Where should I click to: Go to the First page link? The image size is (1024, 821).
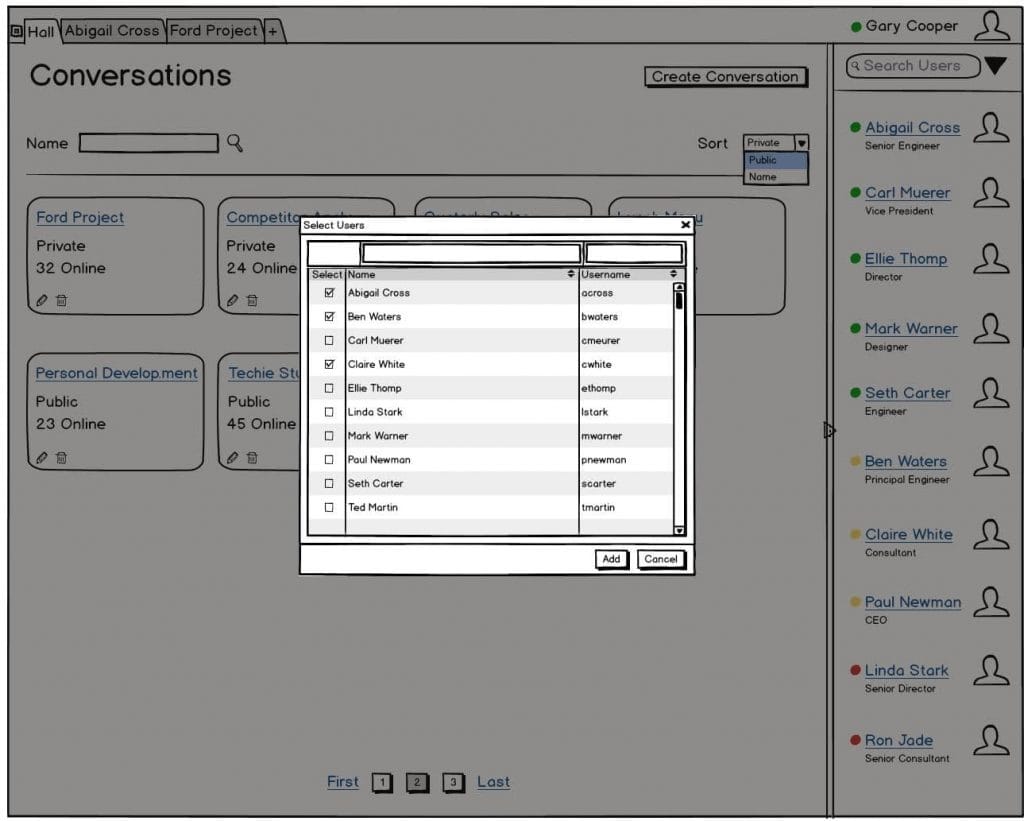click(x=343, y=782)
